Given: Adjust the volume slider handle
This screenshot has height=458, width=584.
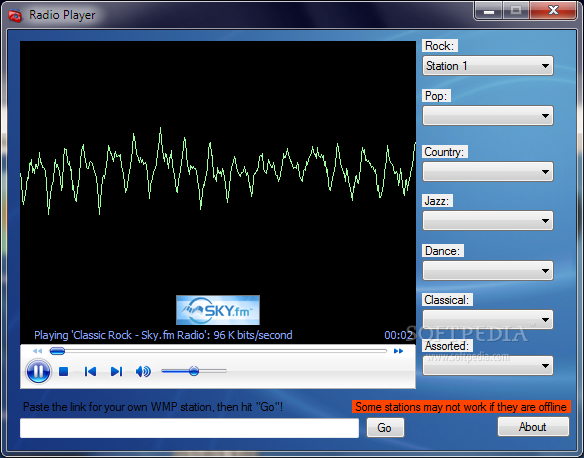Looking at the screenshot, I should (194, 371).
